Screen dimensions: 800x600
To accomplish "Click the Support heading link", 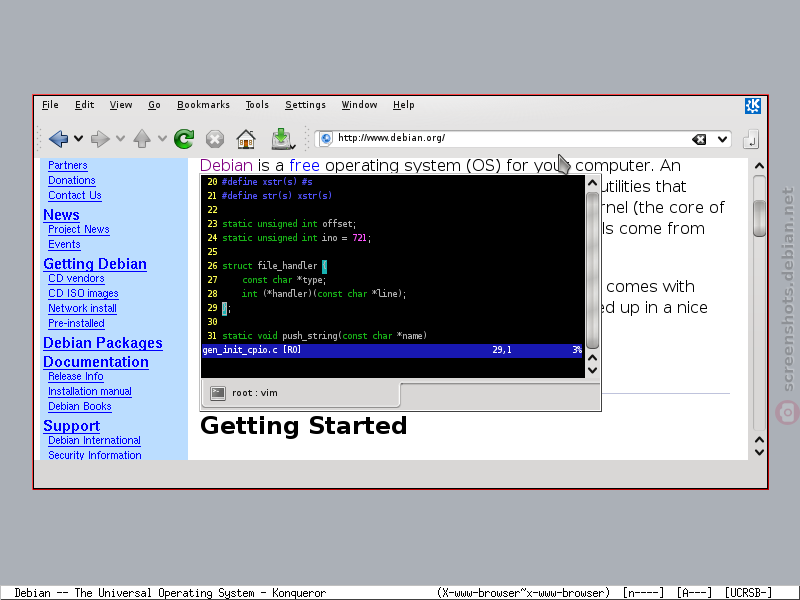I will (x=71, y=426).
